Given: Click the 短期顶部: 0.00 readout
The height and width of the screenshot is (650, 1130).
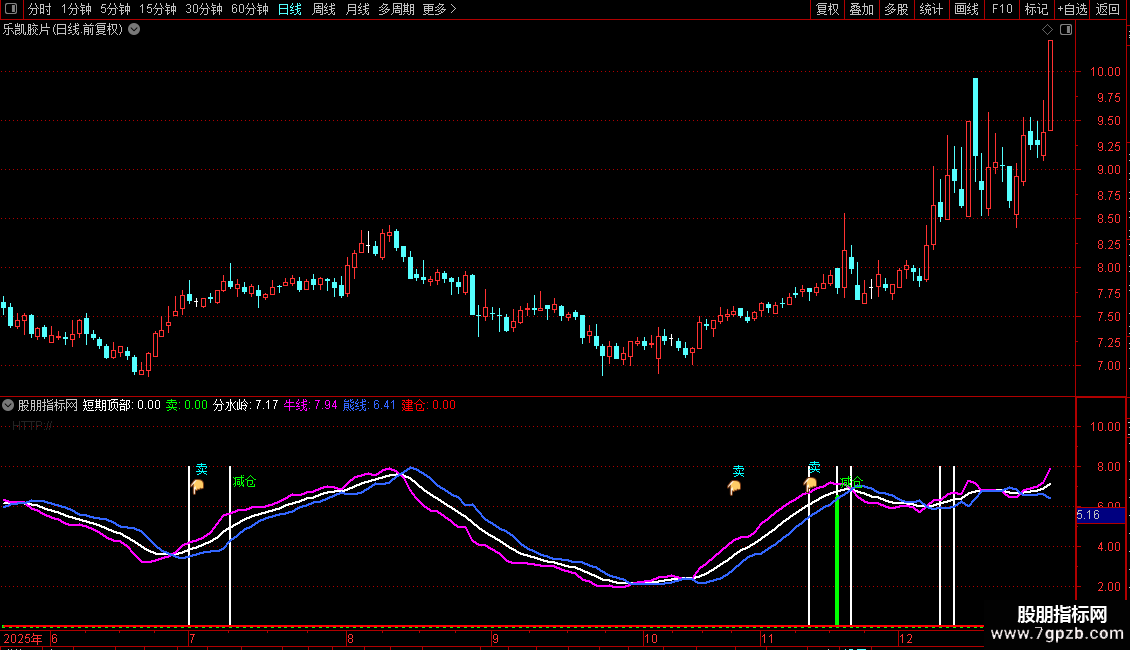Looking at the screenshot, I should pyautogui.click(x=121, y=405).
